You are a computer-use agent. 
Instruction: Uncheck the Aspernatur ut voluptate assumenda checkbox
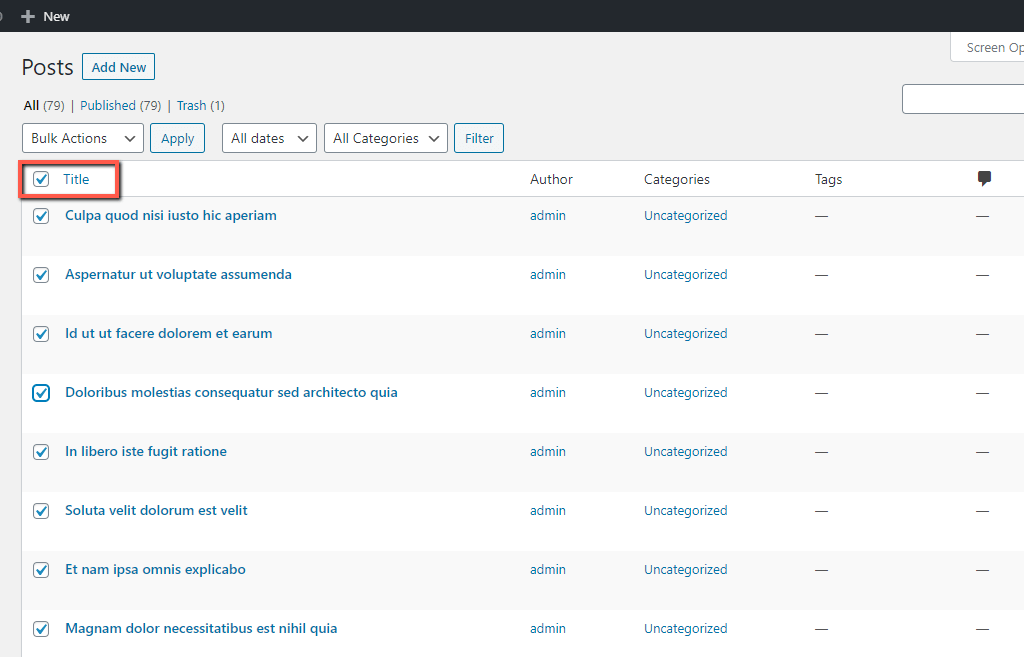(x=41, y=275)
